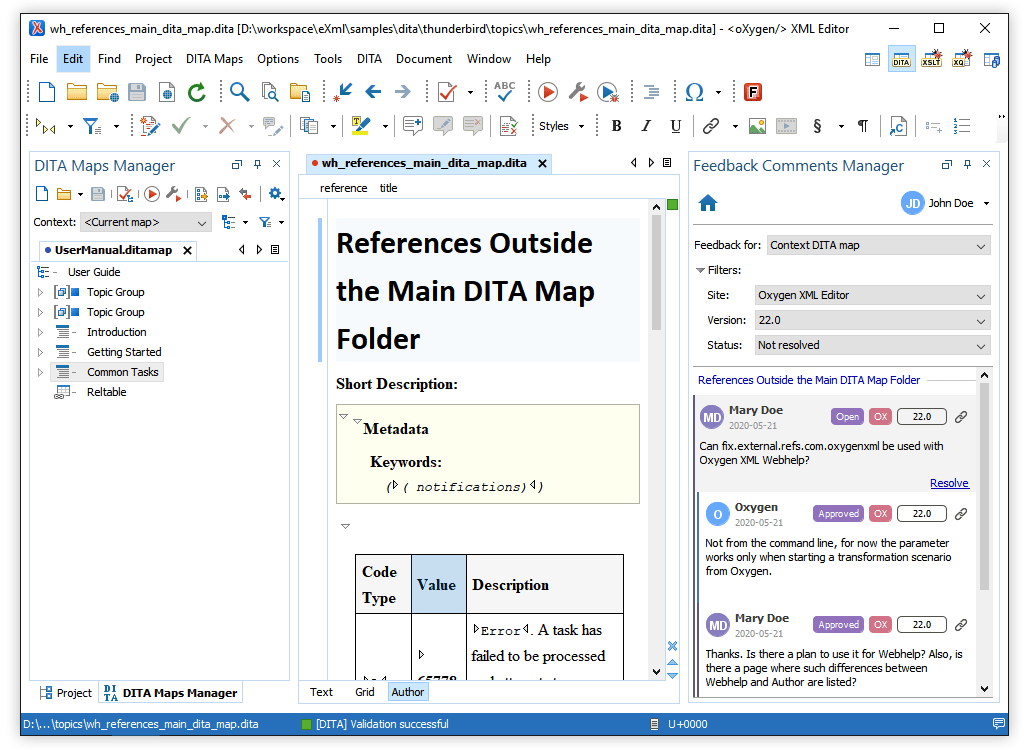Click the Add comment speech bubble icon

(413, 126)
